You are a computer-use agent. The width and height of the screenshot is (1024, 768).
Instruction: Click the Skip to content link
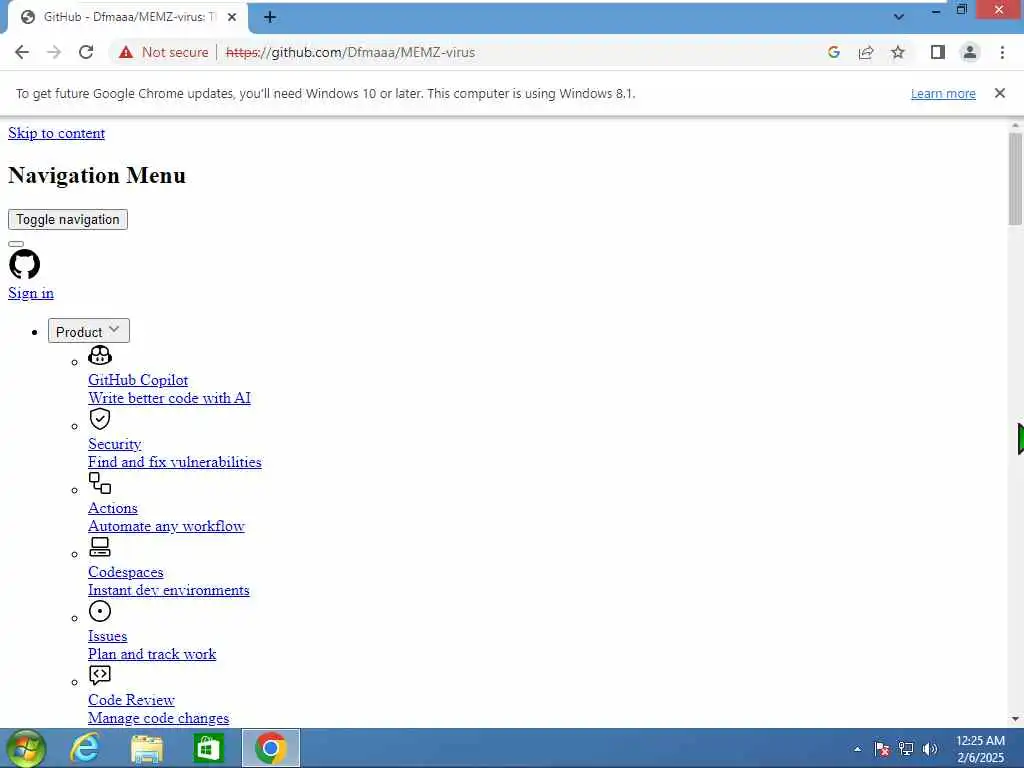[56, 133]
